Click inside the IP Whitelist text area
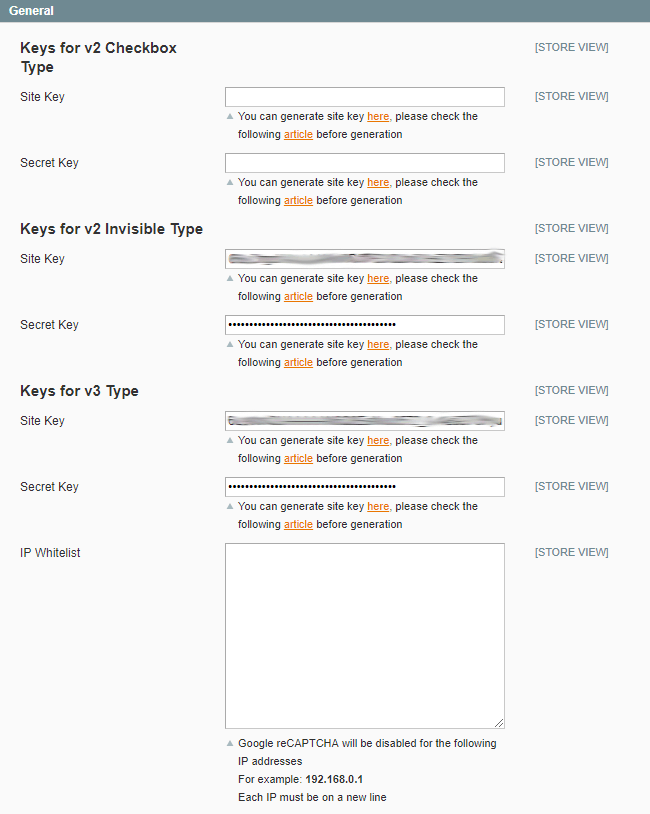 click(x=364, y=635)
